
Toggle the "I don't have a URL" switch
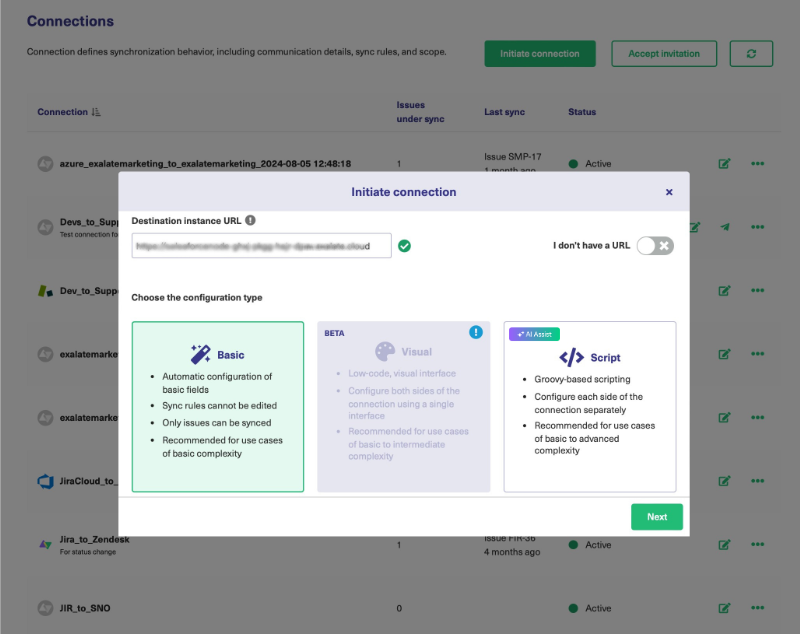pos(655,245)
